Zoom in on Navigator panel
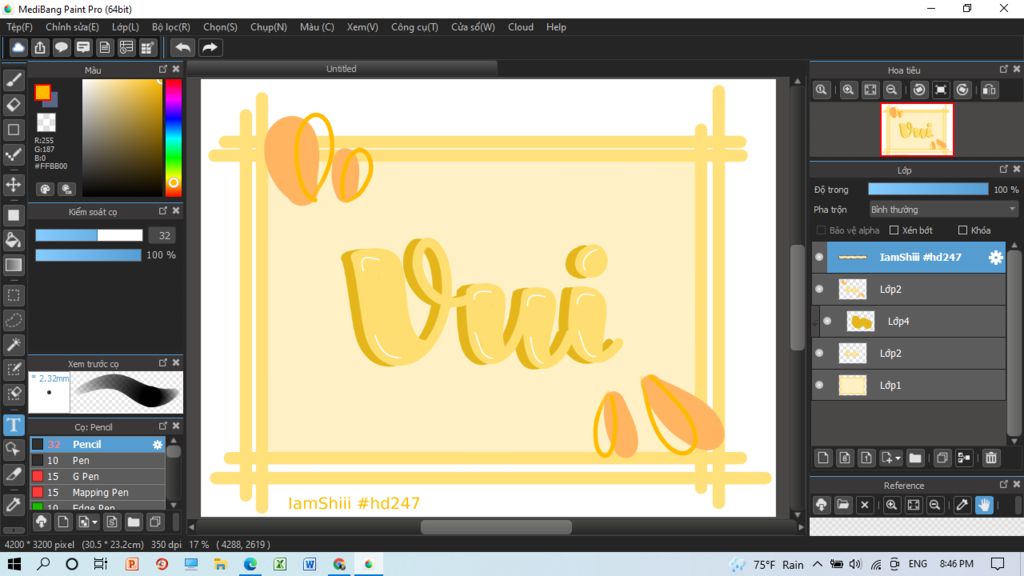The image size is (1024, 576). [848, 90]
